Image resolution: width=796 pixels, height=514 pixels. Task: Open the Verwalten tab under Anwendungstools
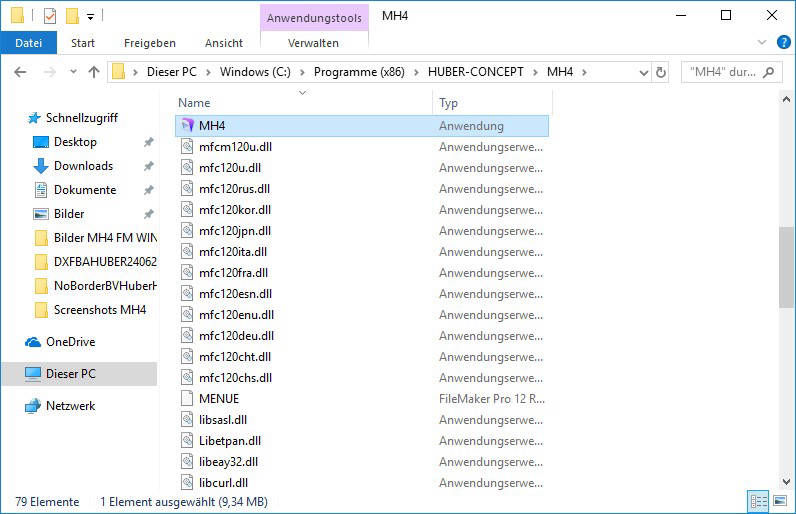click(x=313, y=43)
